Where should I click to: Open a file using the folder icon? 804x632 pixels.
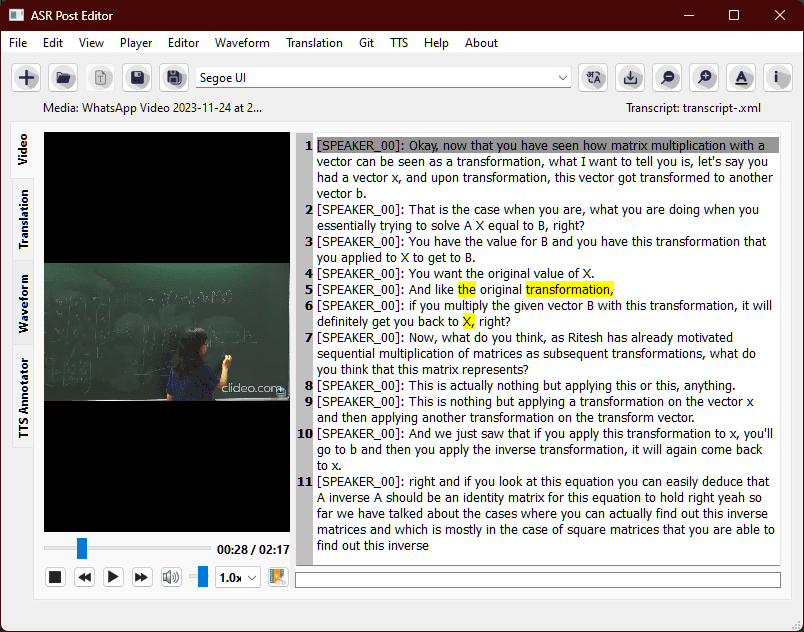tap(62, 77)
